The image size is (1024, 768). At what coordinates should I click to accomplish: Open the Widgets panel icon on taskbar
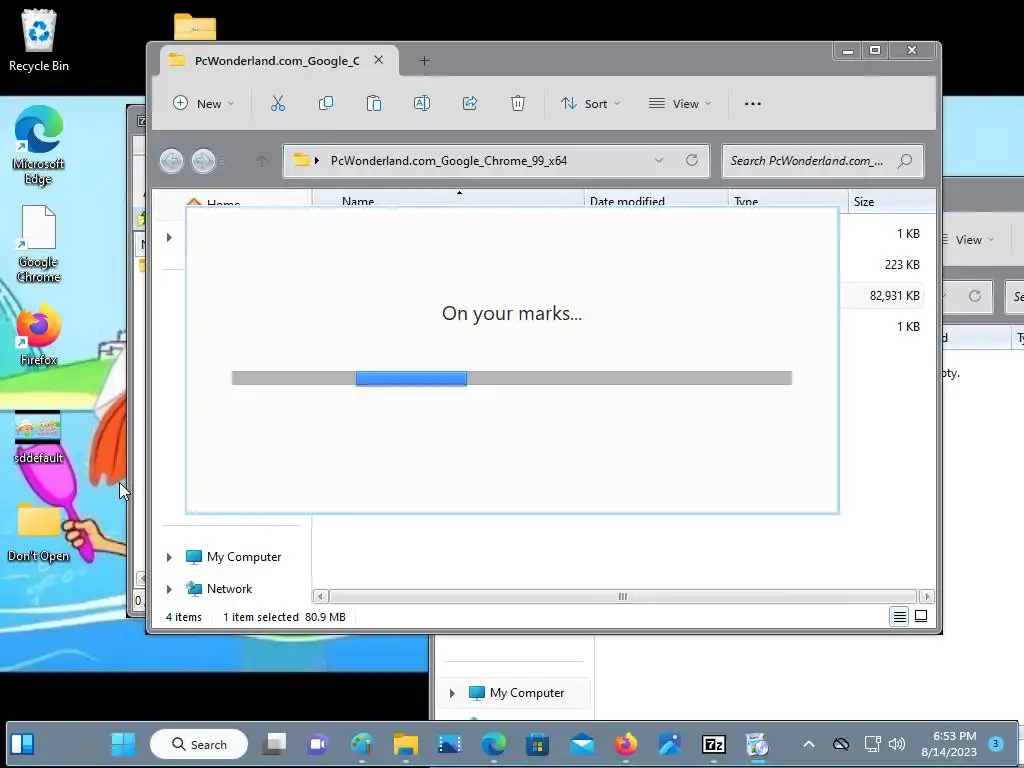click(22, 744)
